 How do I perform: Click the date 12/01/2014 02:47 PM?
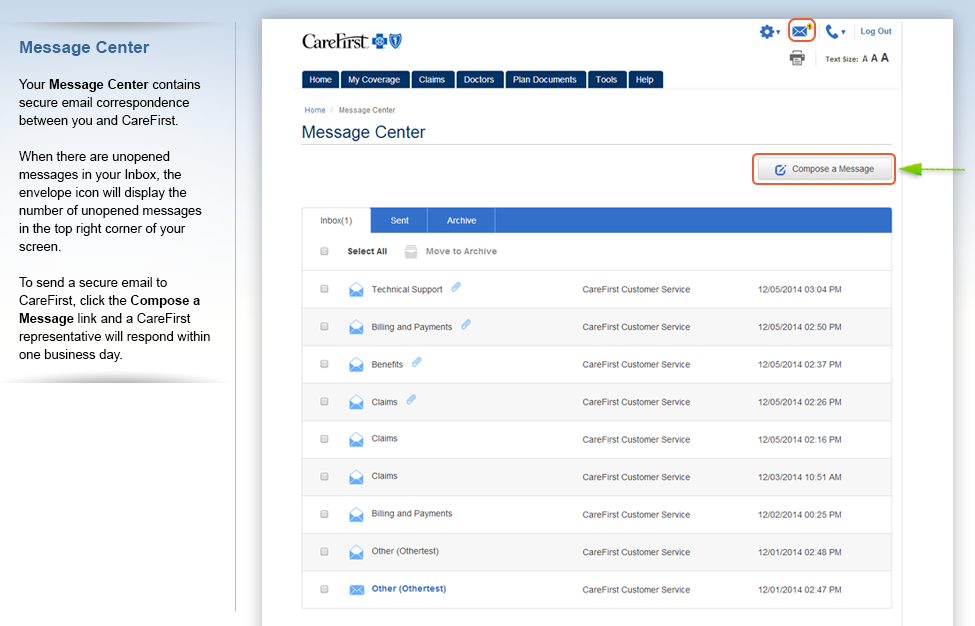[800, 590]
